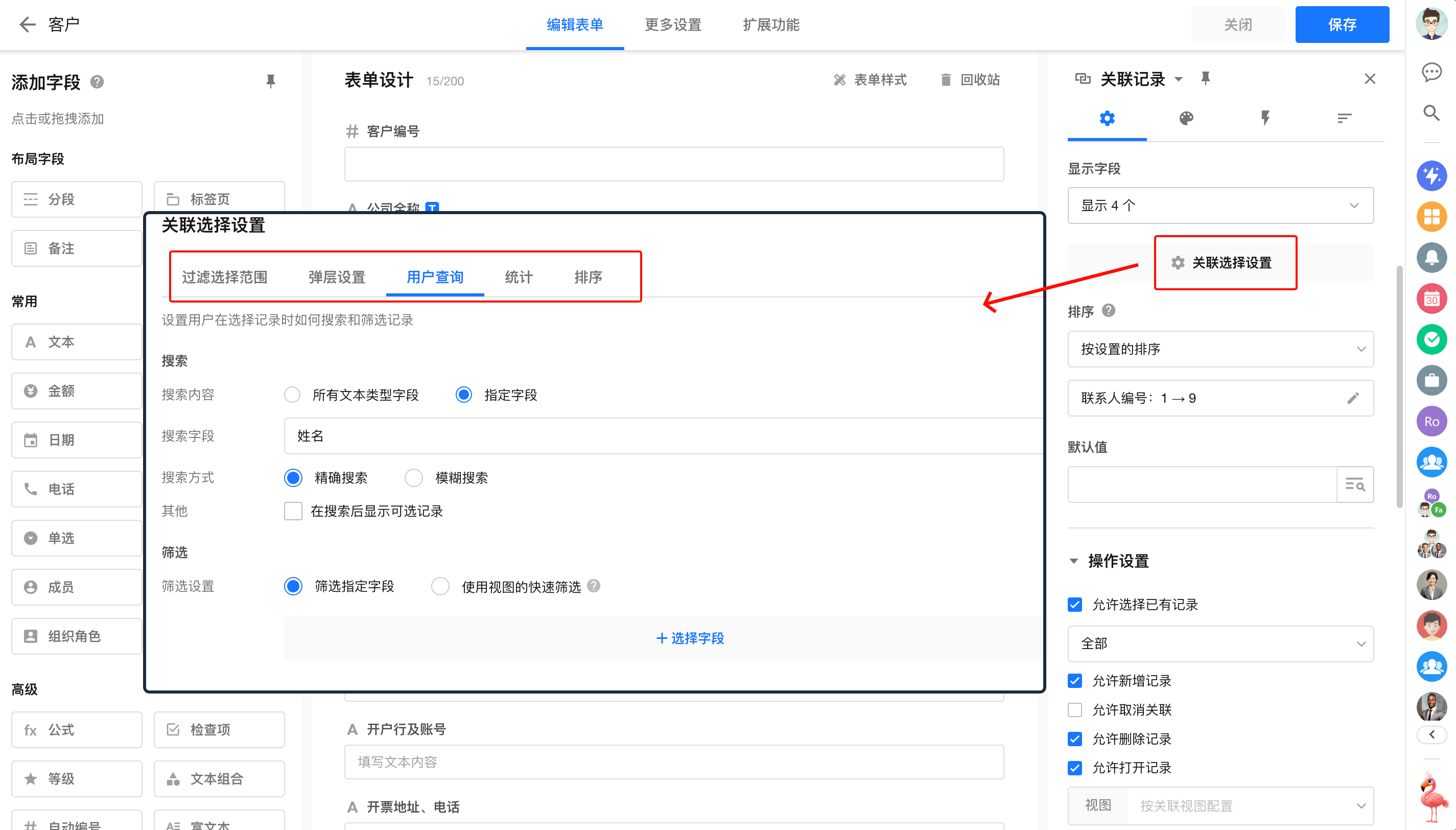1456x830 pixels.
Task: Click the palette style tab icon
Action: tap(1186, 118)
